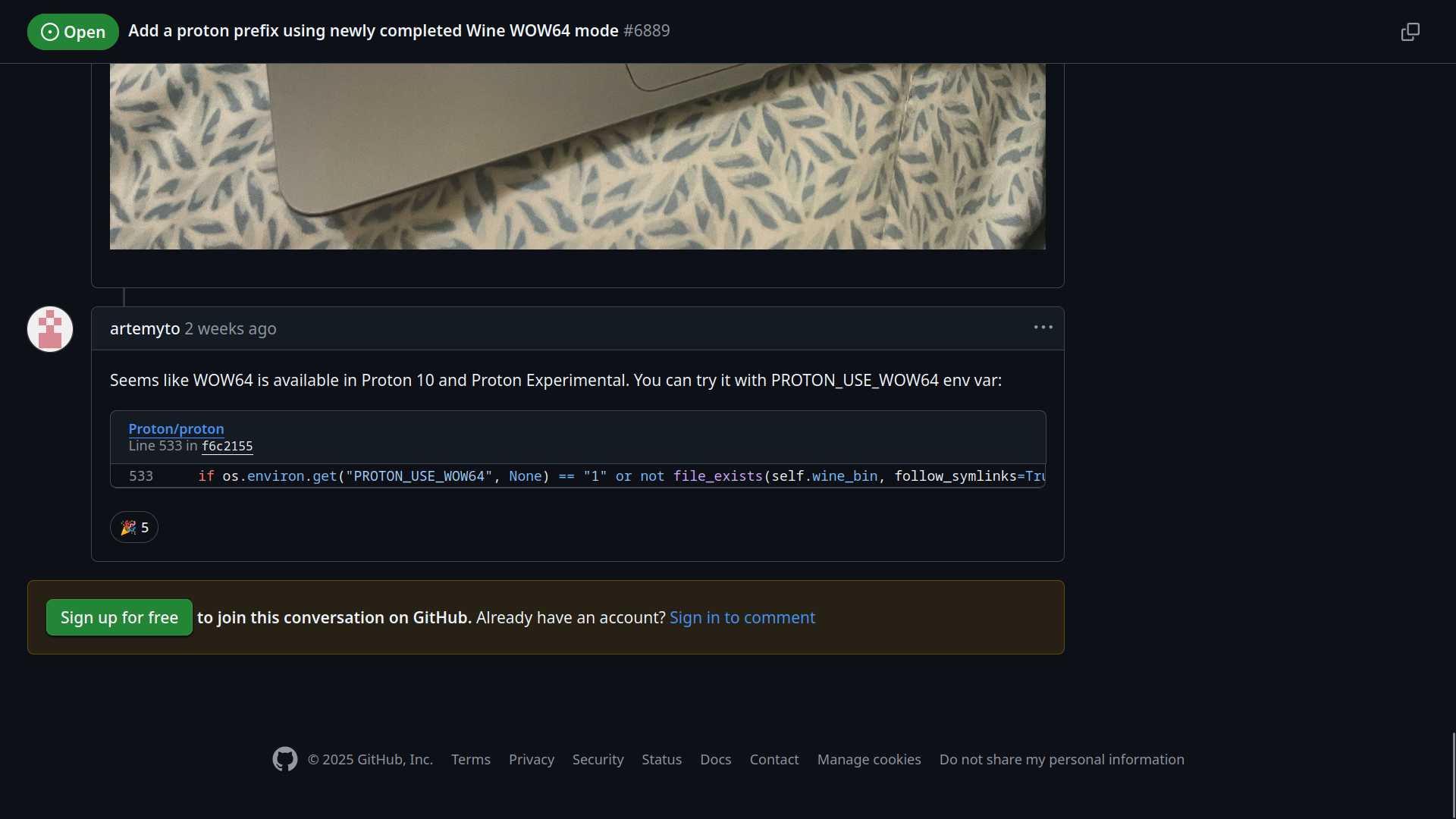Viewport: 1456px width, 819px height.
Task: Open the Proton/proton file link
Action: [176, 428]
